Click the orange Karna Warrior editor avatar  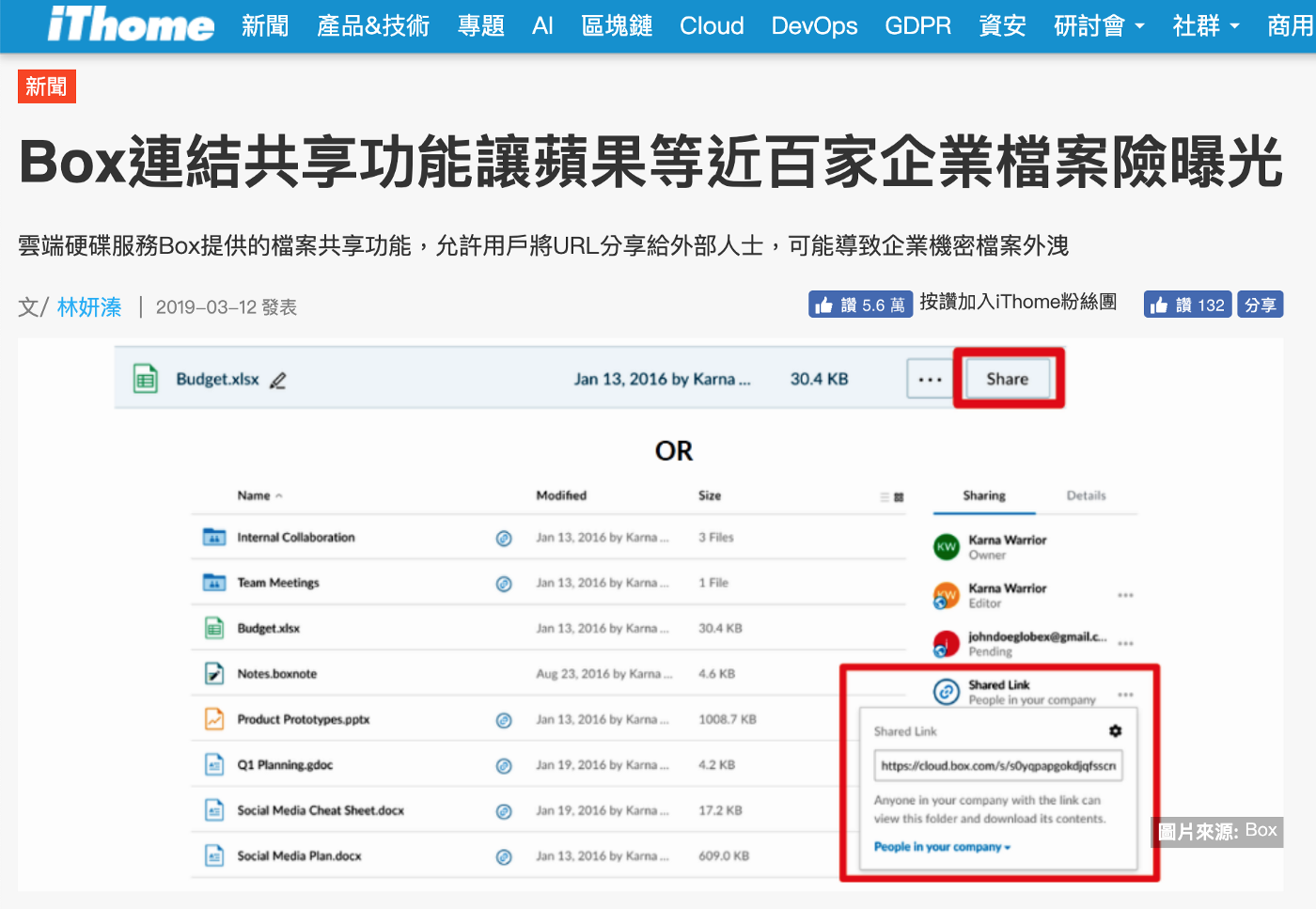(946, 595)
